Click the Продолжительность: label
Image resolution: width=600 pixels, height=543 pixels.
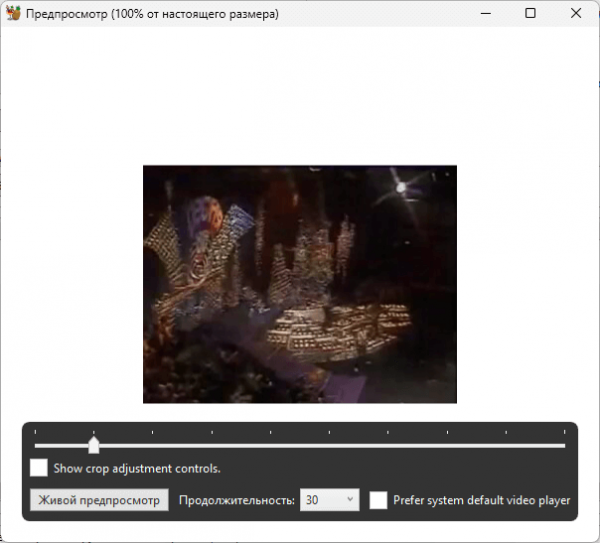pos(237,500)
